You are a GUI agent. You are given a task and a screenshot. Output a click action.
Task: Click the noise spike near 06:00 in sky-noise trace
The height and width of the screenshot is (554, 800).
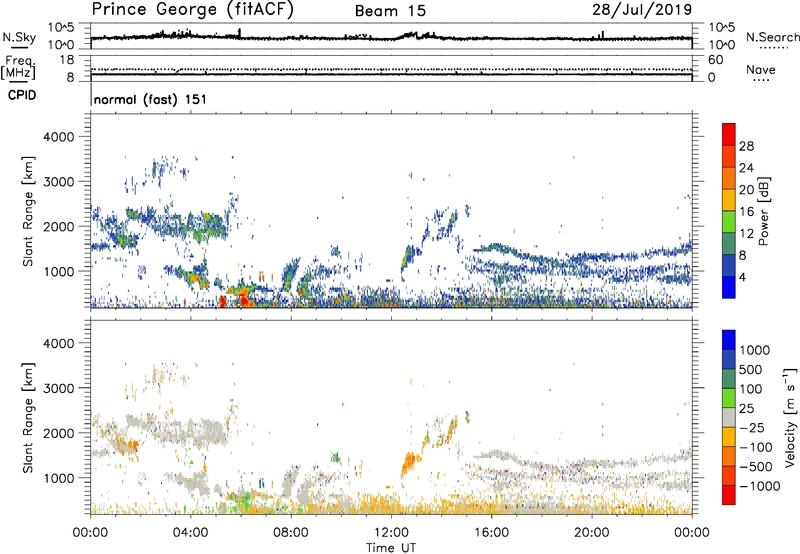point(240,33)
